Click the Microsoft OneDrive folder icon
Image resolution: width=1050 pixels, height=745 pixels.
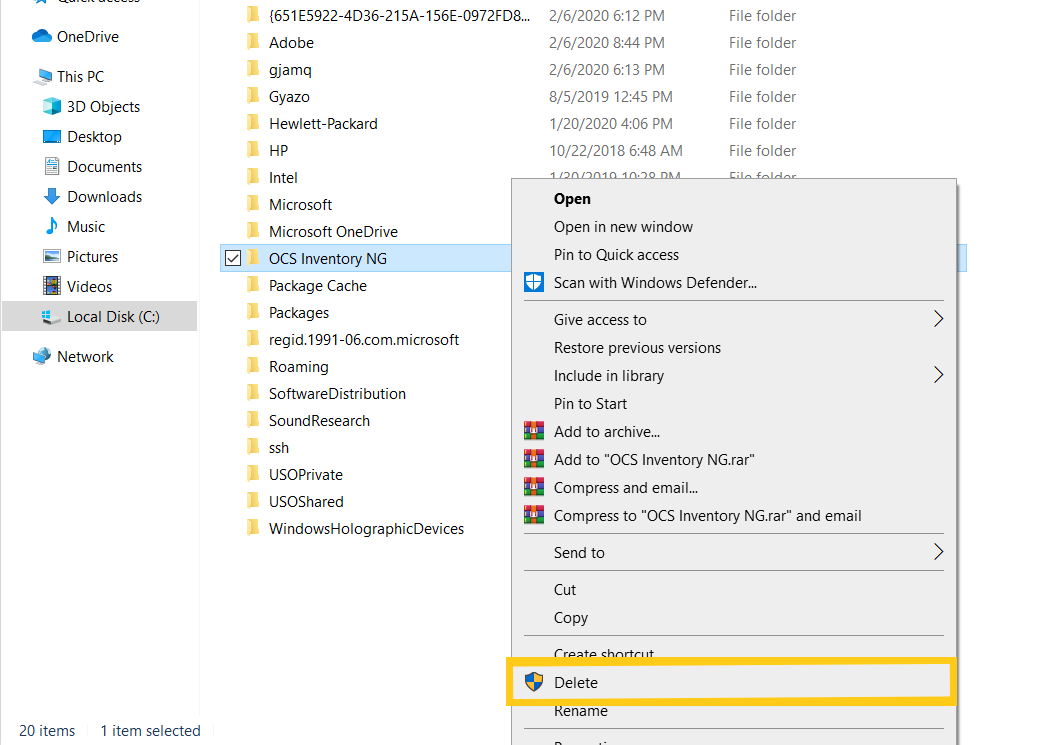[253, 231]
